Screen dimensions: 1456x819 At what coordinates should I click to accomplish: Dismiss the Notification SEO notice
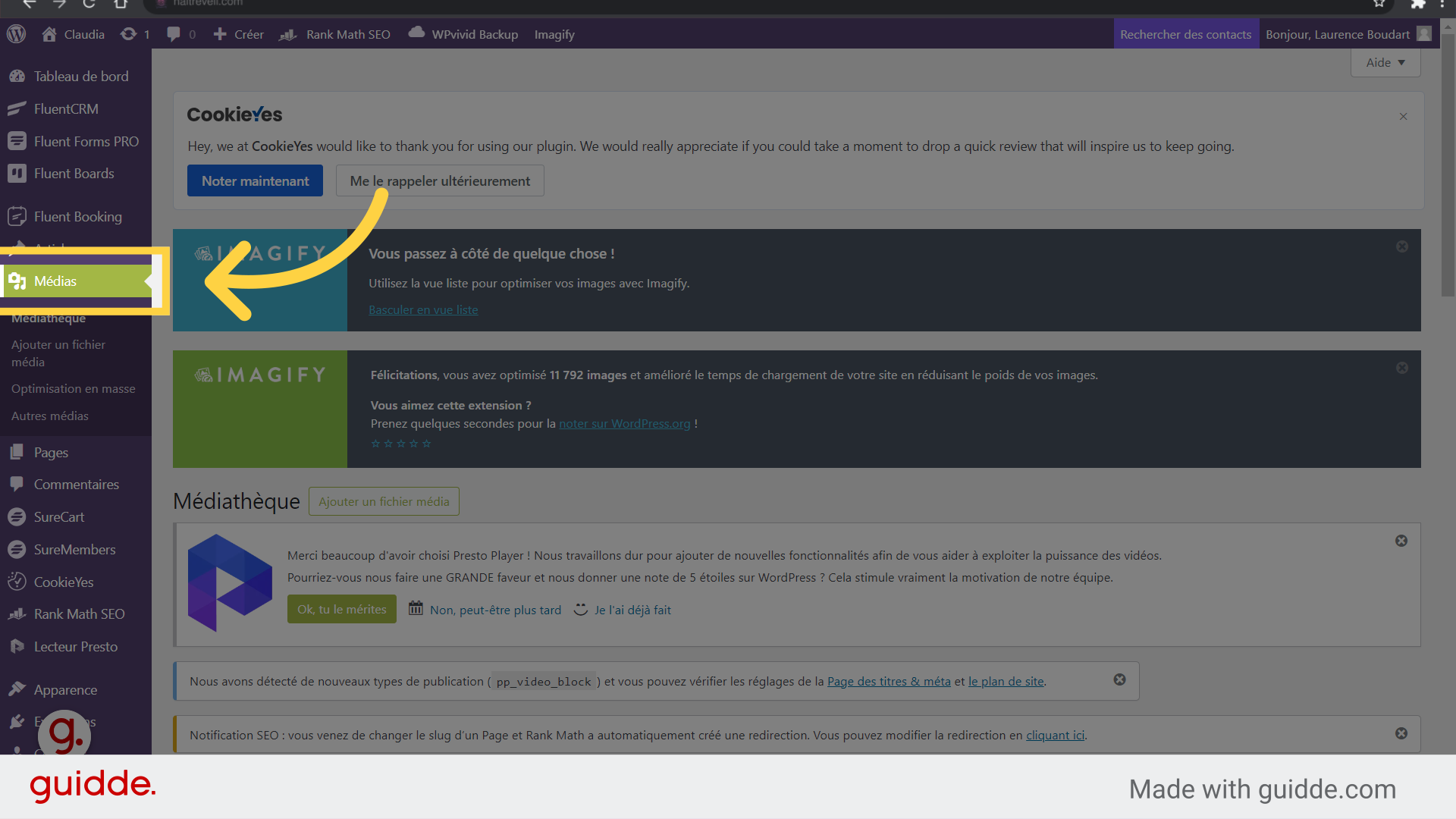tap(1401, 733)
